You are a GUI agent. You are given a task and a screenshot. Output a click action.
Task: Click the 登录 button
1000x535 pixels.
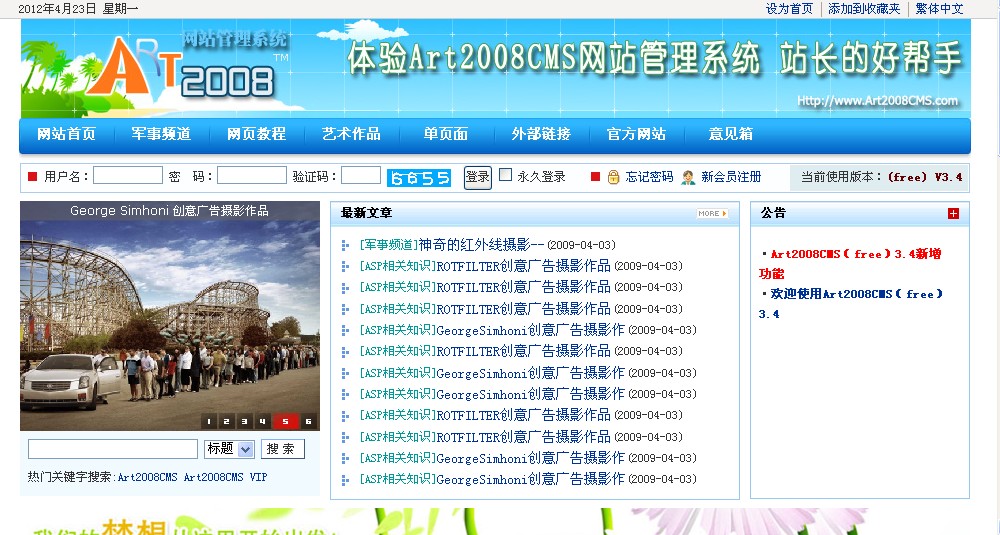click(x=477, y=177)
